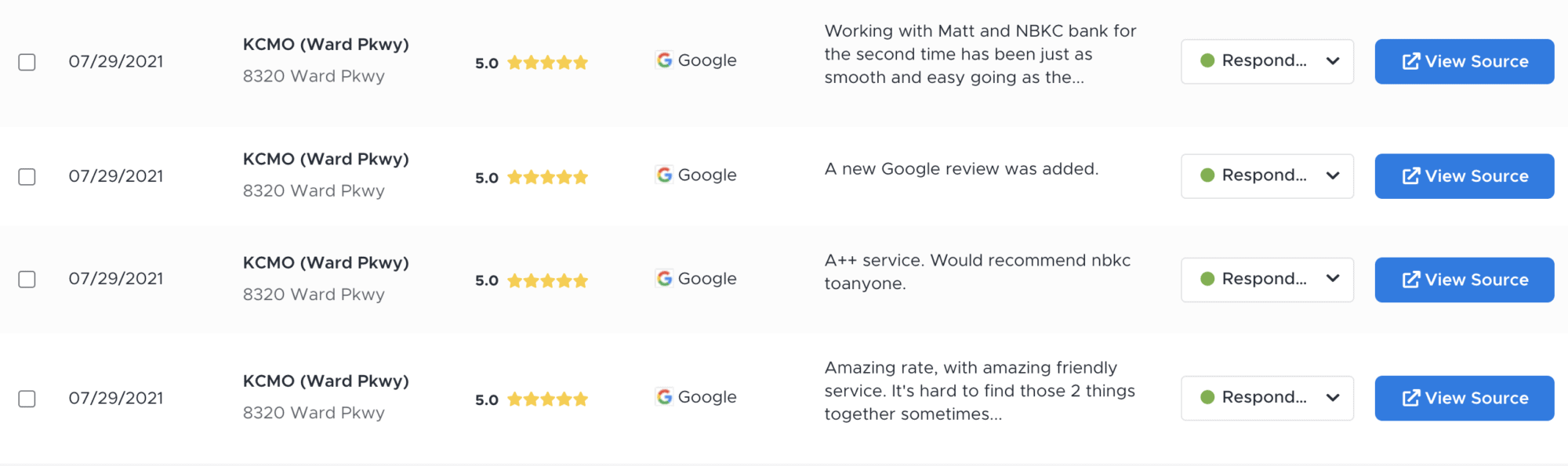The height and width of the screenshot is (466, 1568).
Task: Click the green responded status dot on the first review
Action: 1208,61
